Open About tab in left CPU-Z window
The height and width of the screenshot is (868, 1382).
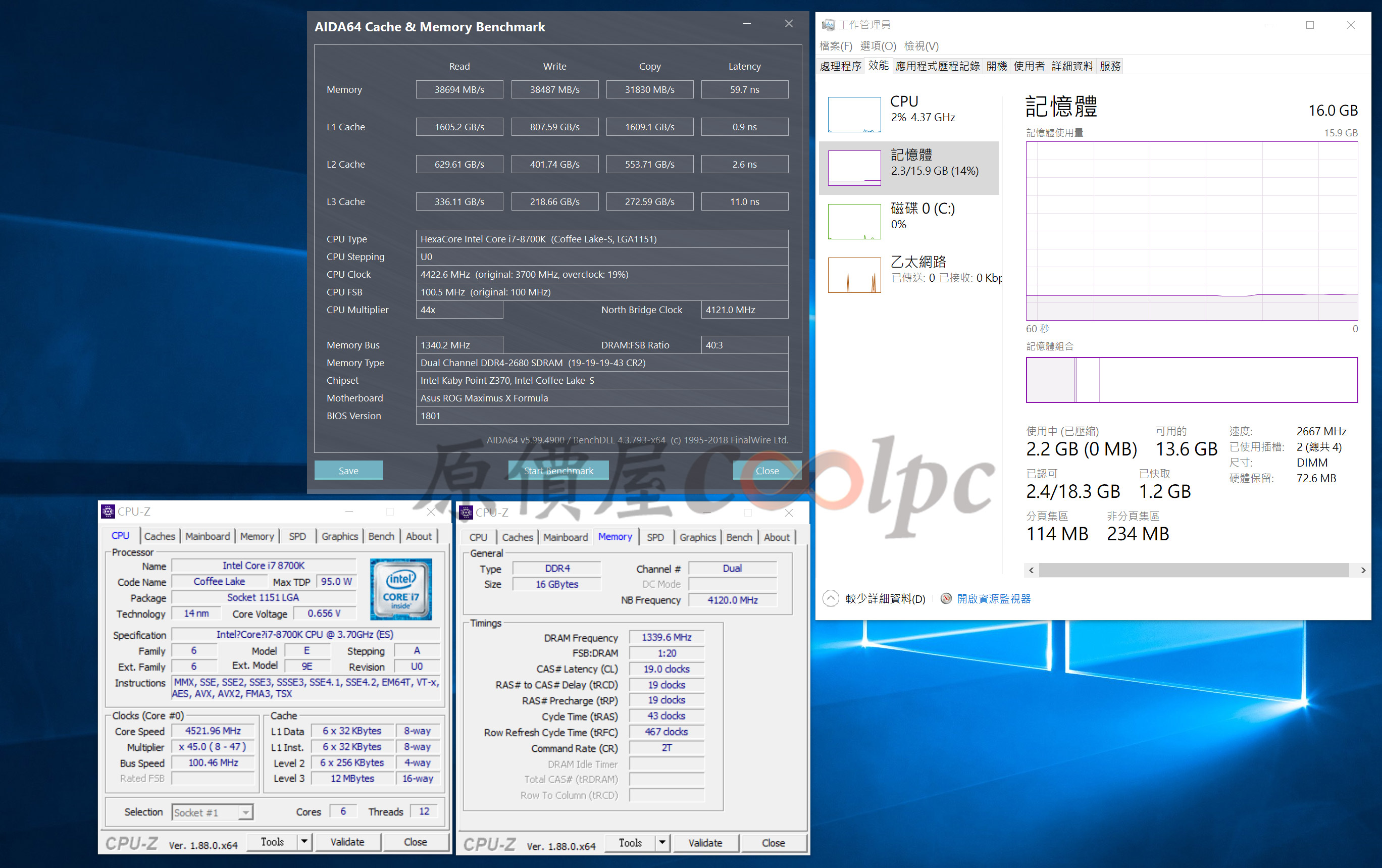coord(419,536)
